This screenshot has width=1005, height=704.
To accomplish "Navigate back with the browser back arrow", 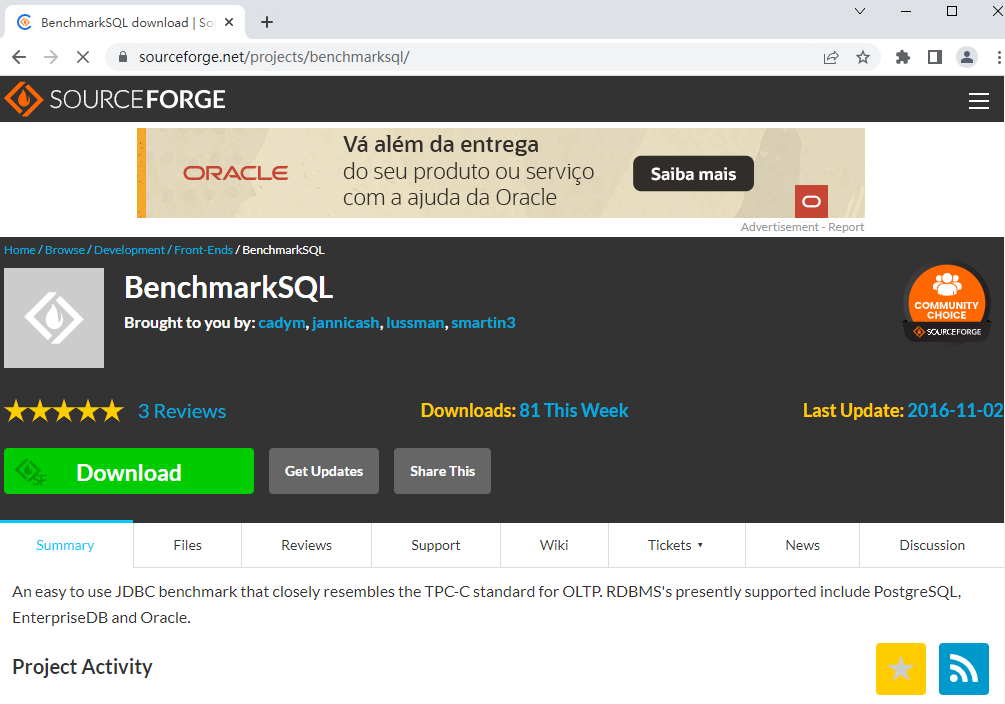I will [x=18, y=57].
